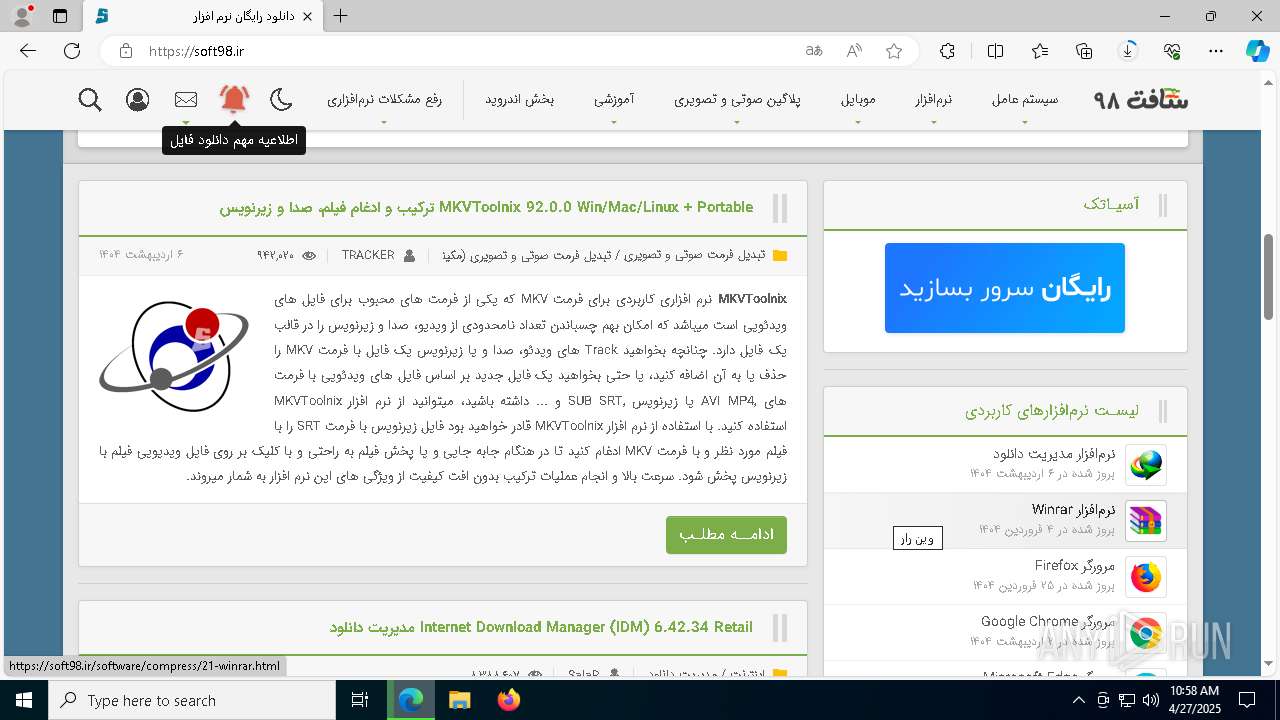Open a new tab with plus button
The width and height of the screenshot is (1280, 720).
pyautogui.click(x=341, y=16)
